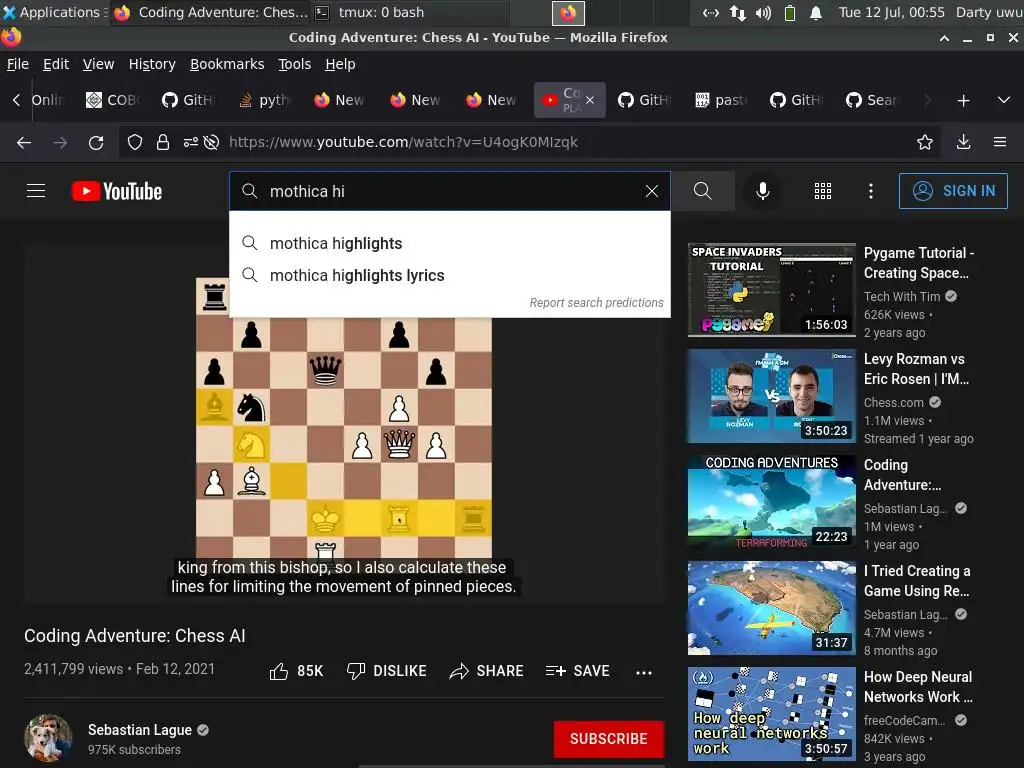The image size is (1024, 768).
Task: Open the Sebastian Lague channel avatar
Action: [48, 739]
